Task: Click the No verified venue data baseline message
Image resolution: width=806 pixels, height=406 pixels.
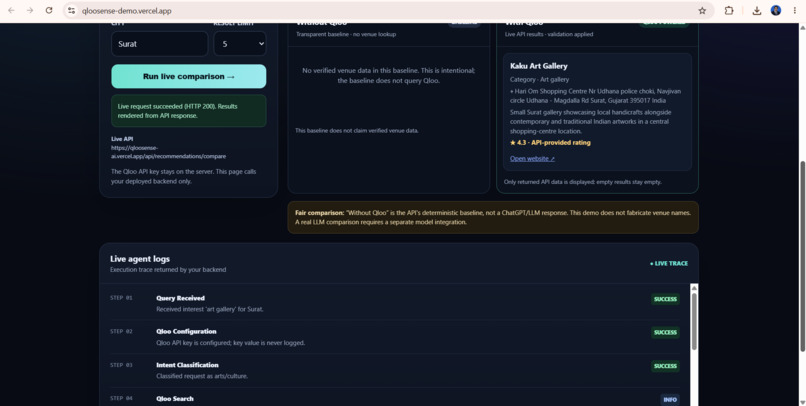Action: click(388, 76)
